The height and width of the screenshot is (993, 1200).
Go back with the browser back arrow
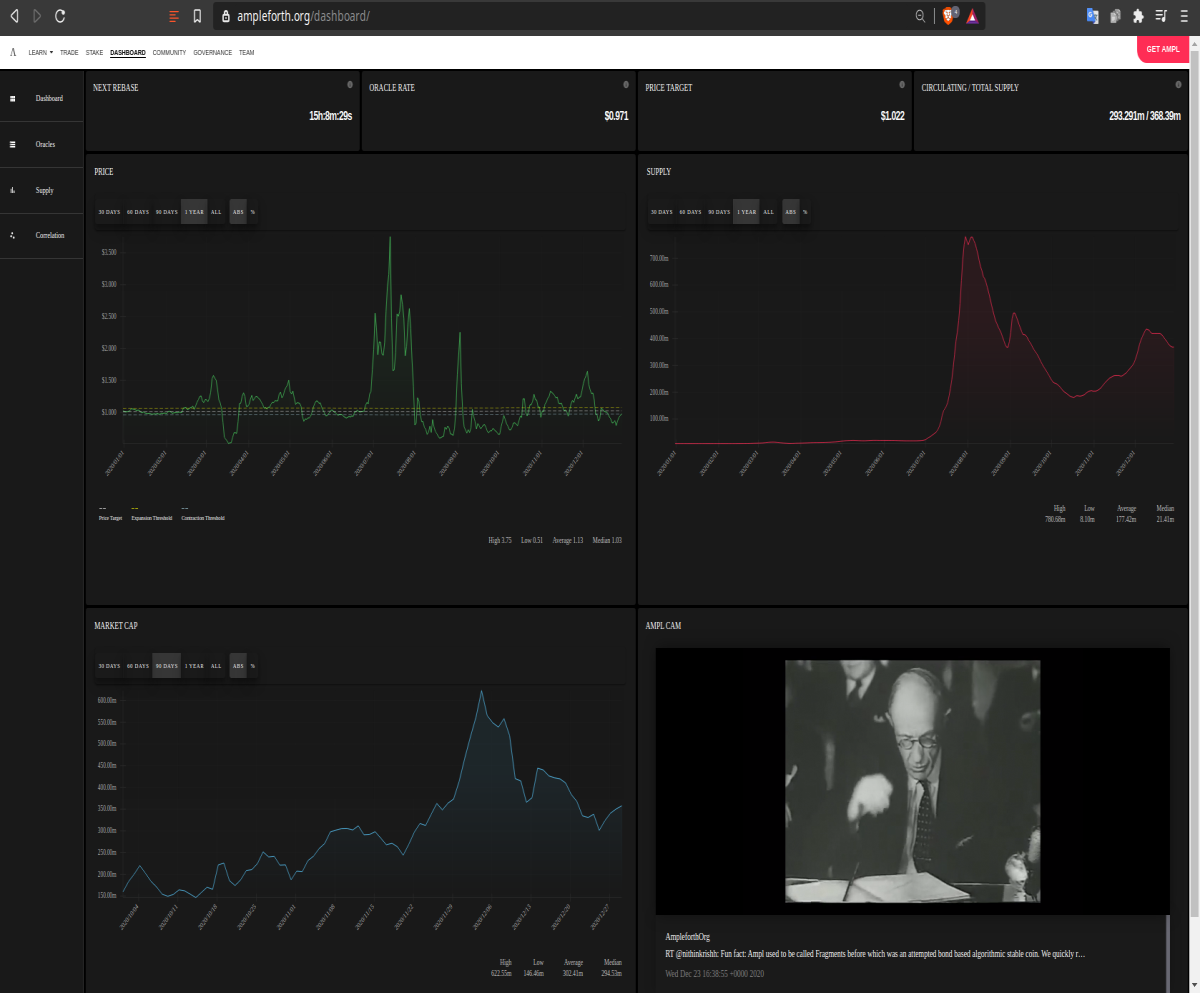[x=14, y=16]
